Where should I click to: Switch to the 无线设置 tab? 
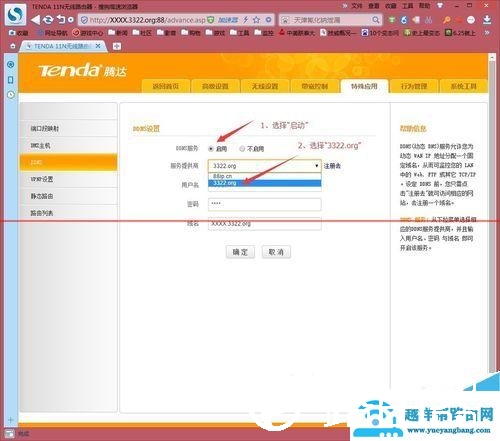click(265, 86)
